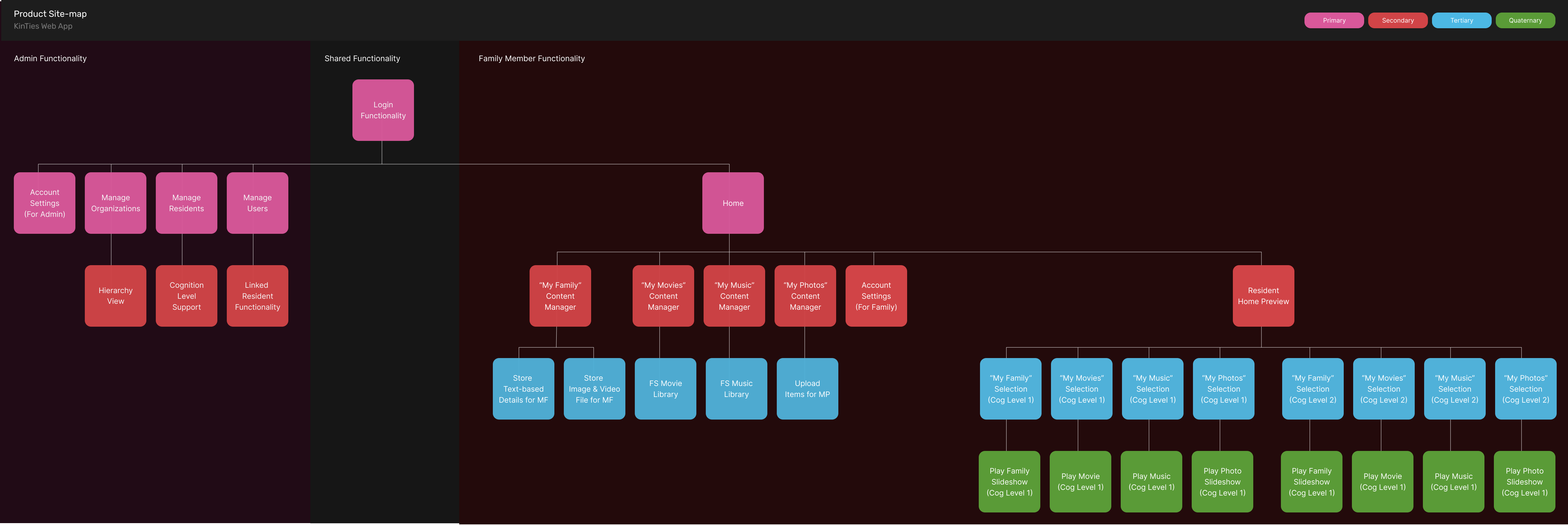Select Upload Items for MP node
Image resolution: width=1568 pixels, height=525 pixels.
pos(807,389)
